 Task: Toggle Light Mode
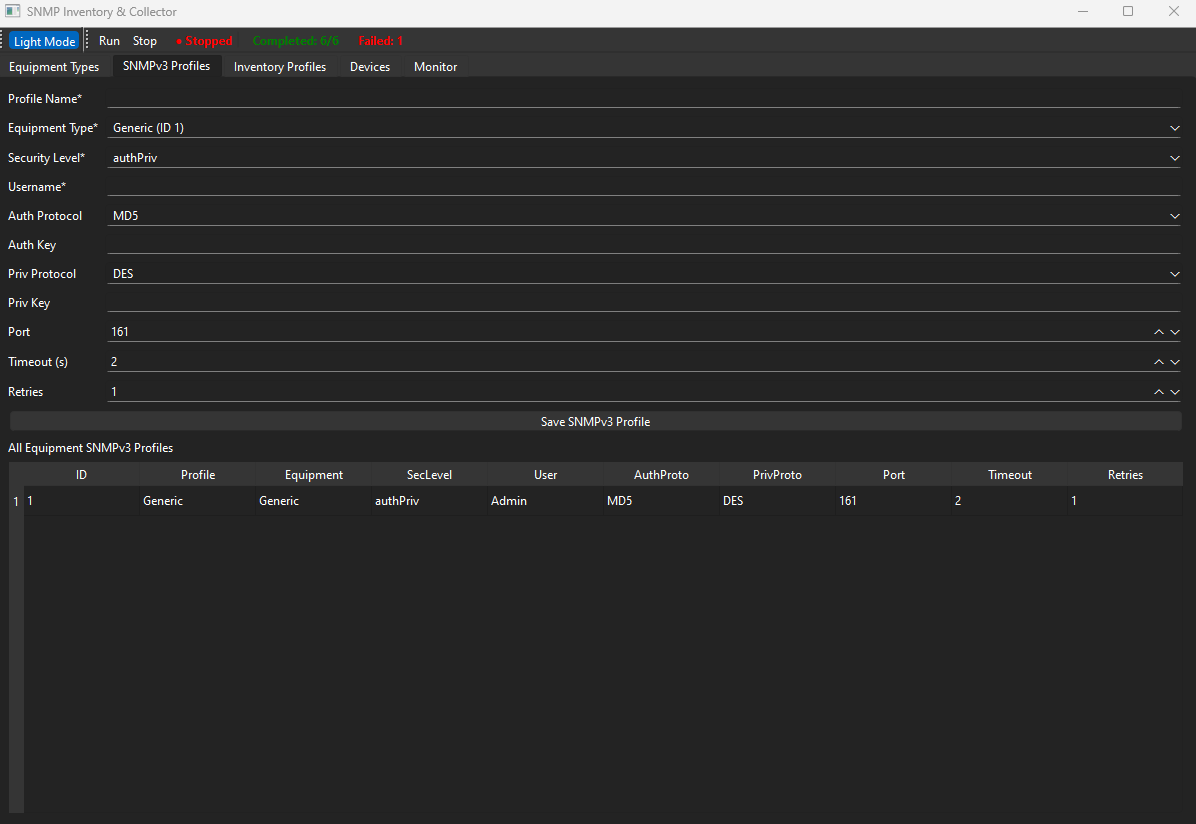44,40
